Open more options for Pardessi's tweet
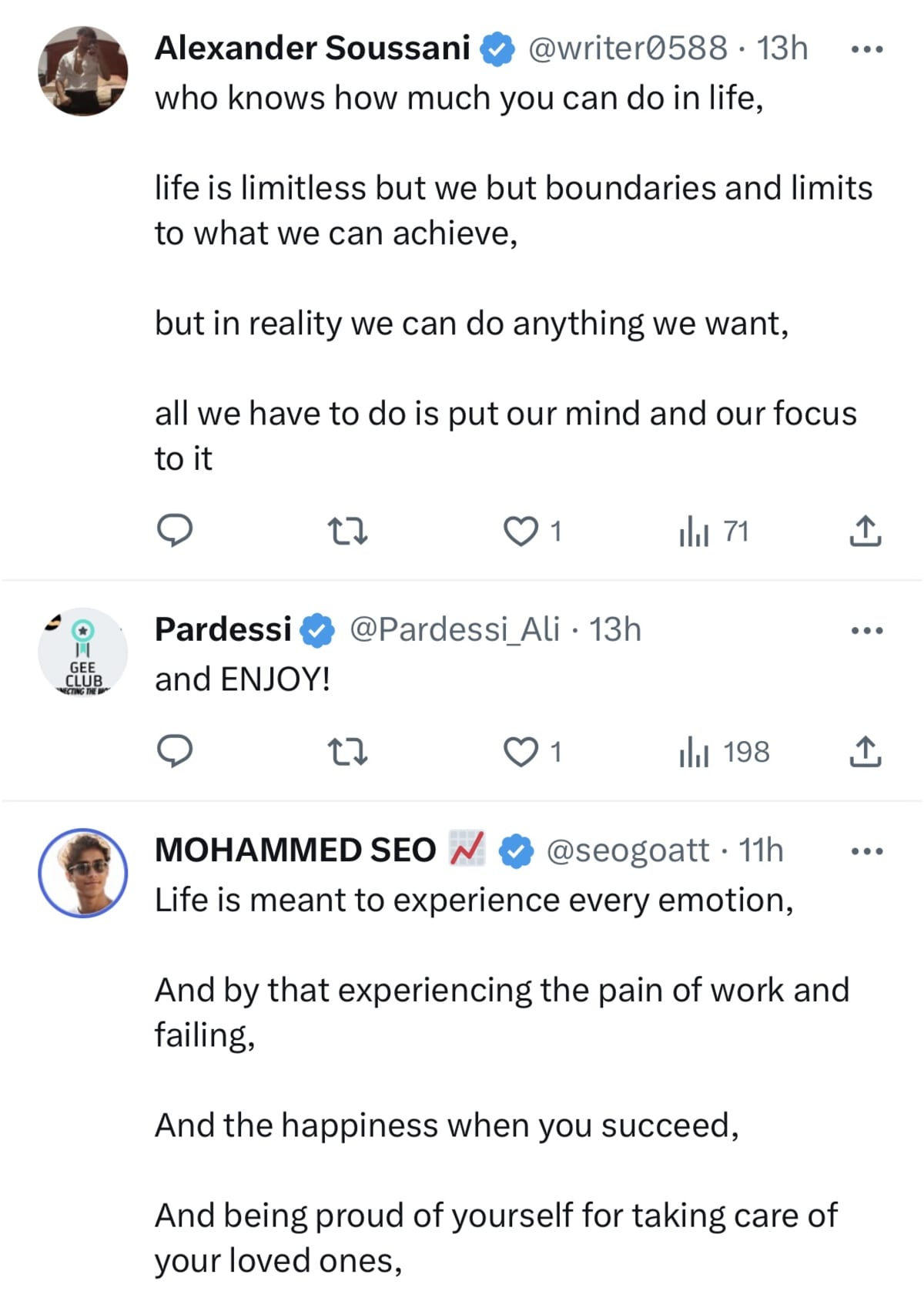This screenshot has width=924, height=1298. (866, 631)
